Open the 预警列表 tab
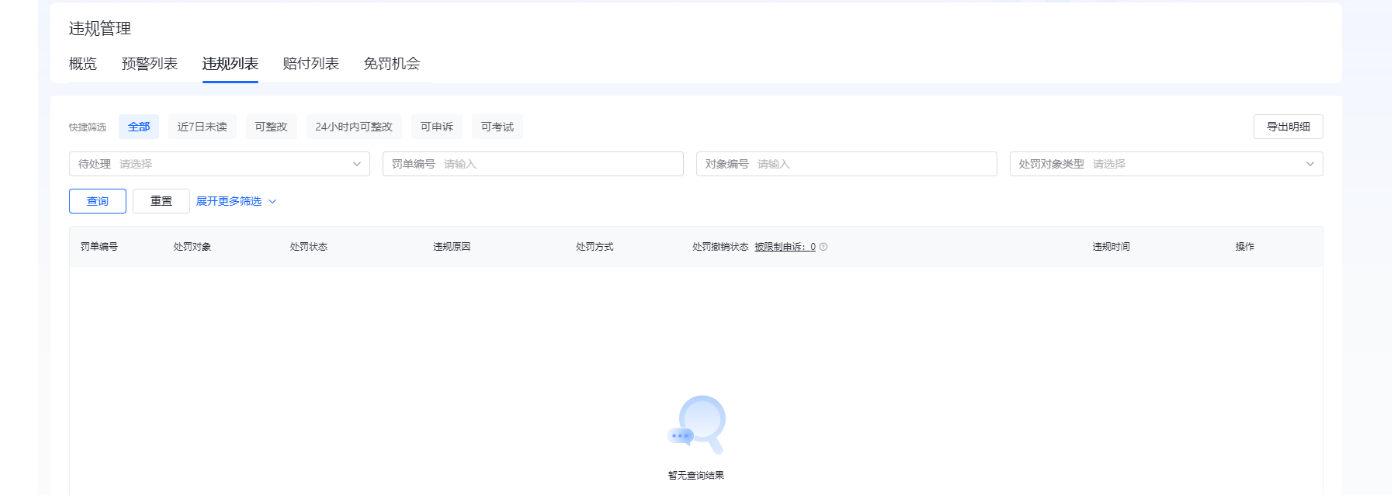 click(x=150, y=64)
